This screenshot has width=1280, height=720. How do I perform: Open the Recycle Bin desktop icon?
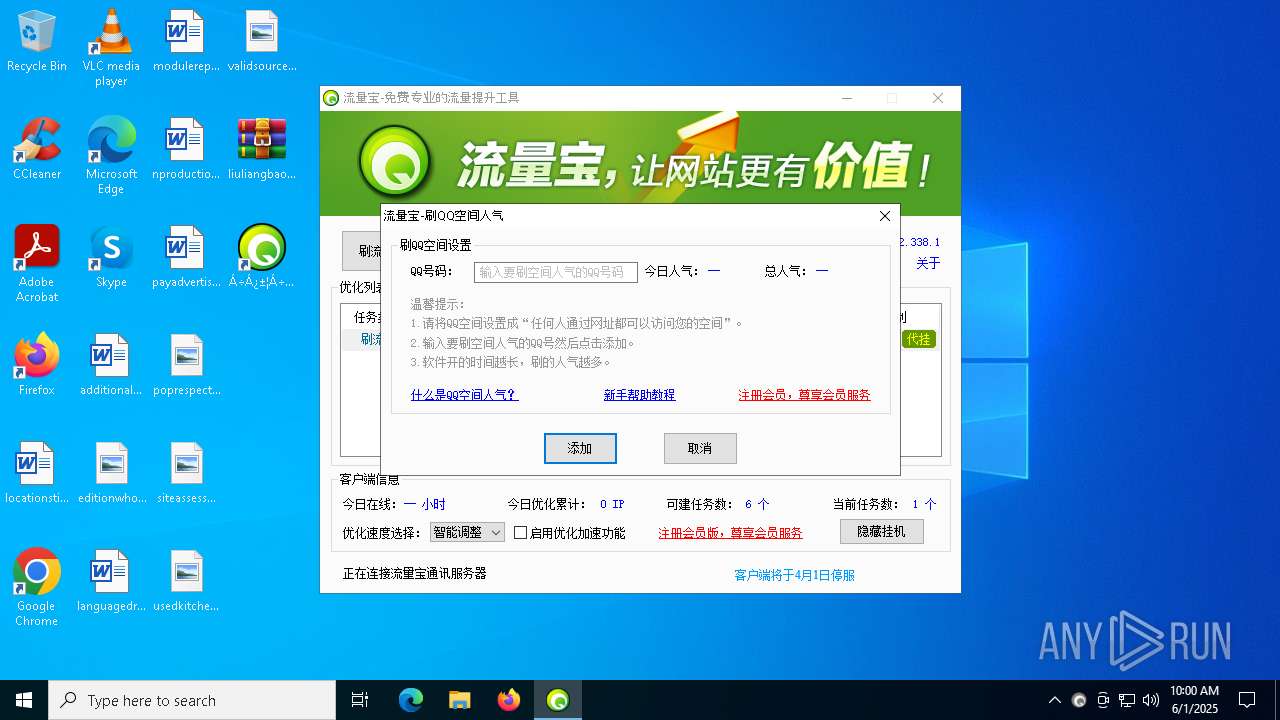(x=37, y=42)
